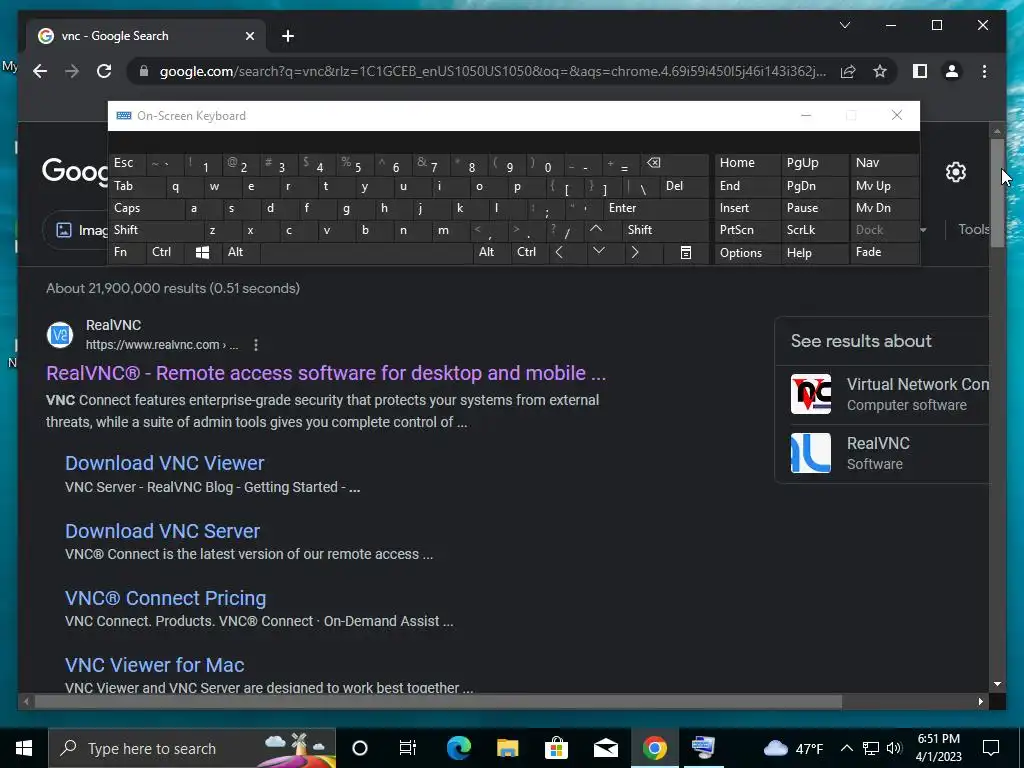1024x768 pixels.
Task: Click the page's horizontal scrollbar thumb
Action: (x=438, y=701)
